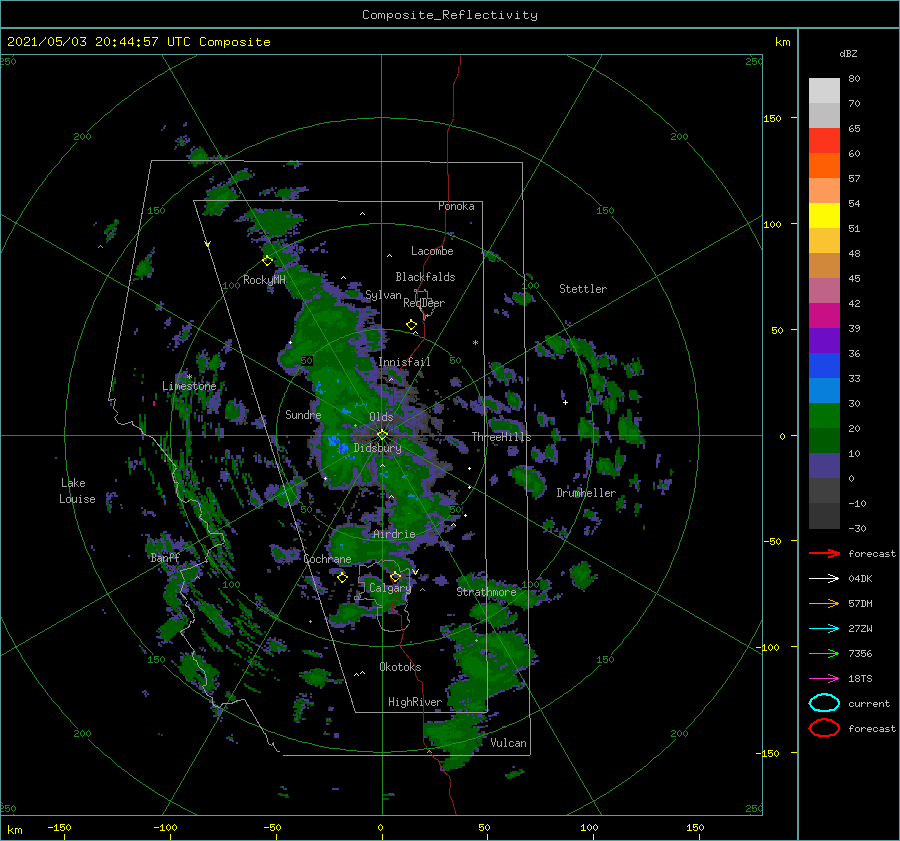The width and height of the screenshot is (900, 841).
Task: Click the Sundre city label
Action: [x=303, y=414]
